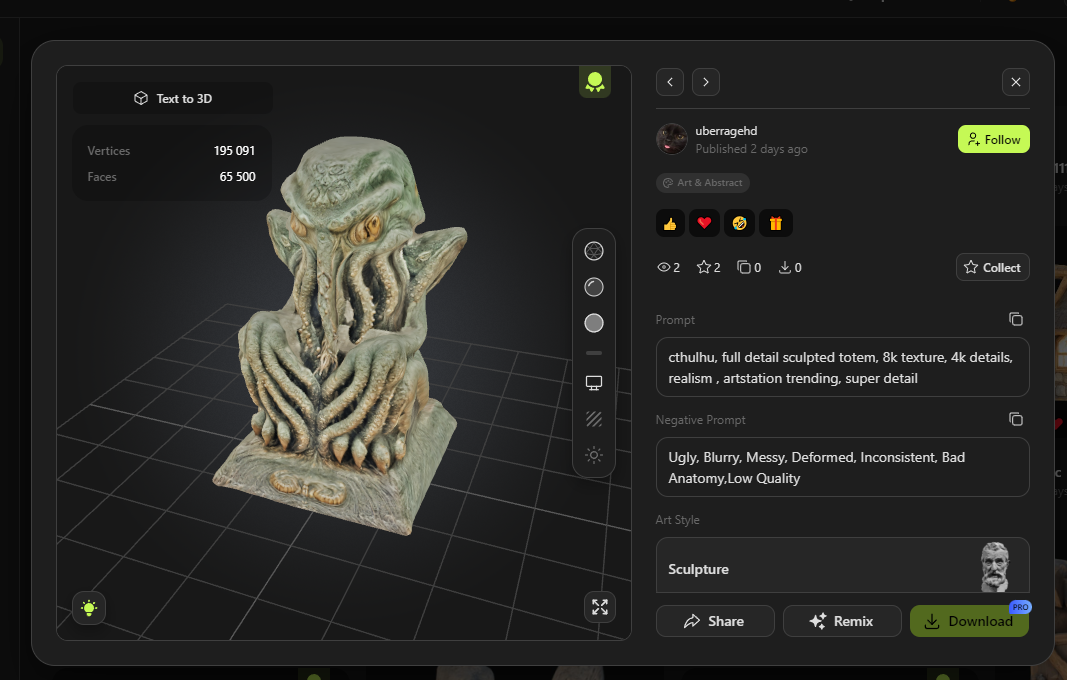The height and width of the screenshot is (680, 1067).
Task: Go to the next model with right chevron
Action: tap(706, 82)
